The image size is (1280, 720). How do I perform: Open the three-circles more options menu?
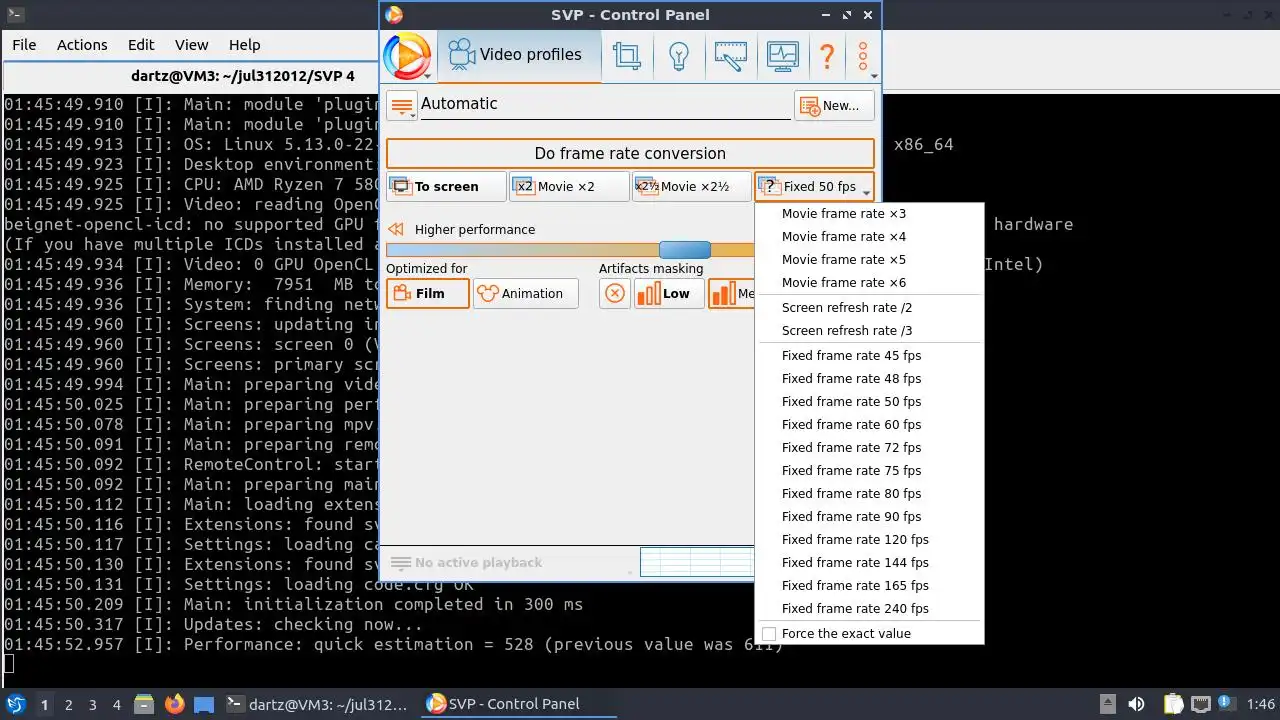(864, 56)
